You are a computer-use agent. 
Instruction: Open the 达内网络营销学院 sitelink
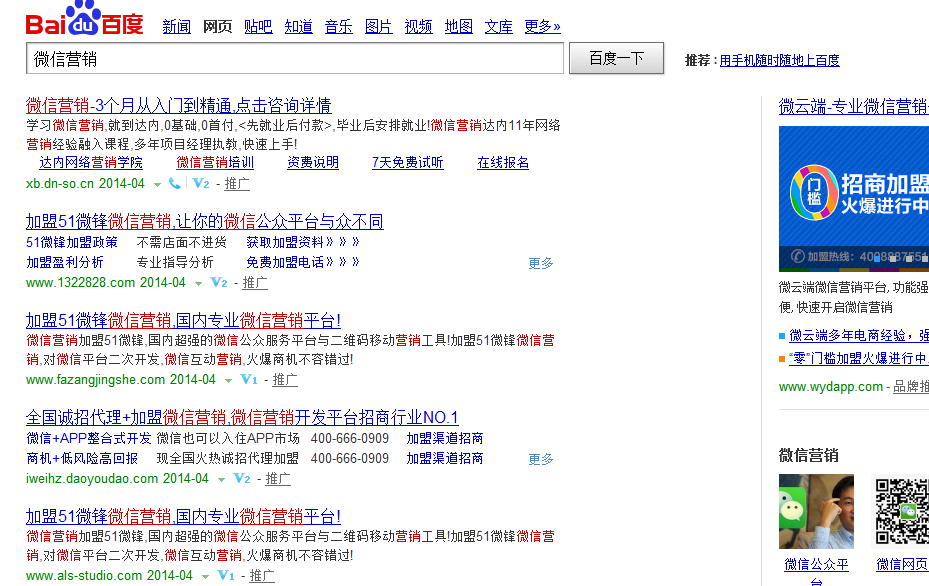coord(91,162)
